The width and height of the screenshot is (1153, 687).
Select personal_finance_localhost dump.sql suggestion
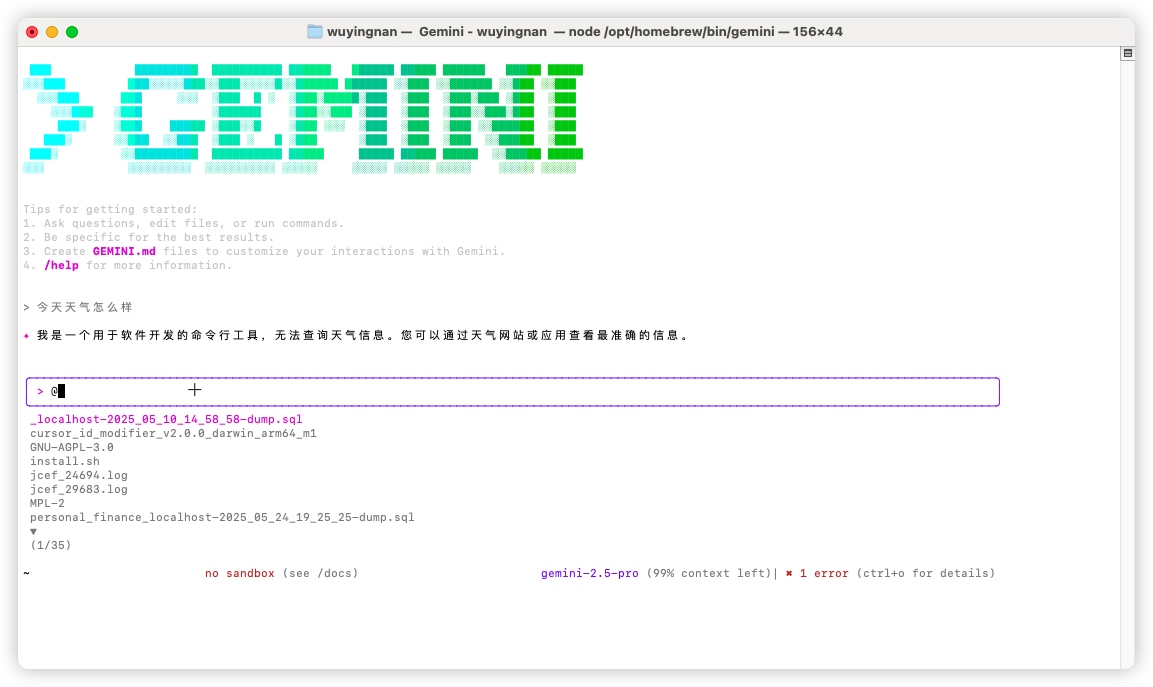[x=222, y=517]
